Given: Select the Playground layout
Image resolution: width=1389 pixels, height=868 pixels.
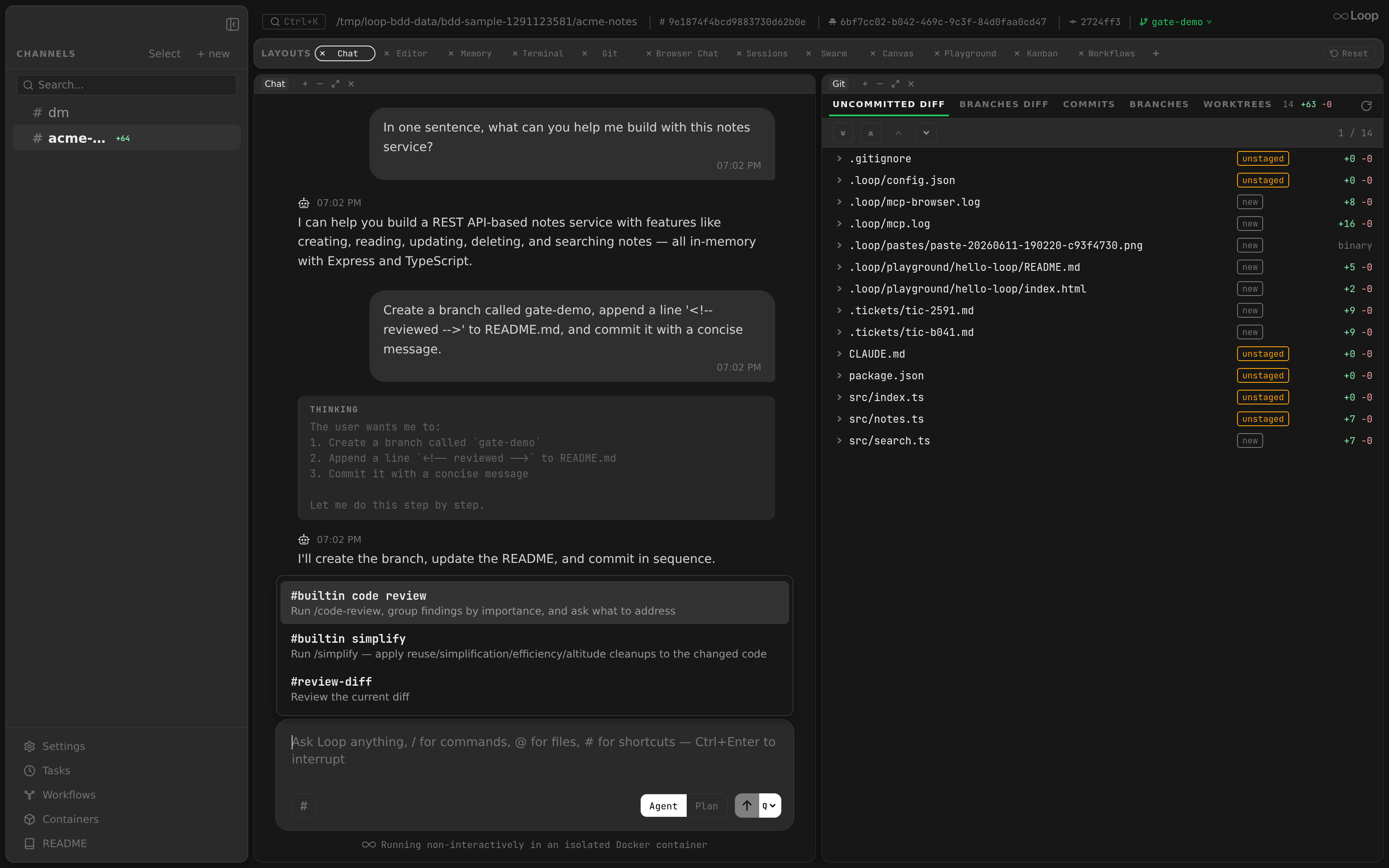Looking at the screenshot, I should 970,53.
